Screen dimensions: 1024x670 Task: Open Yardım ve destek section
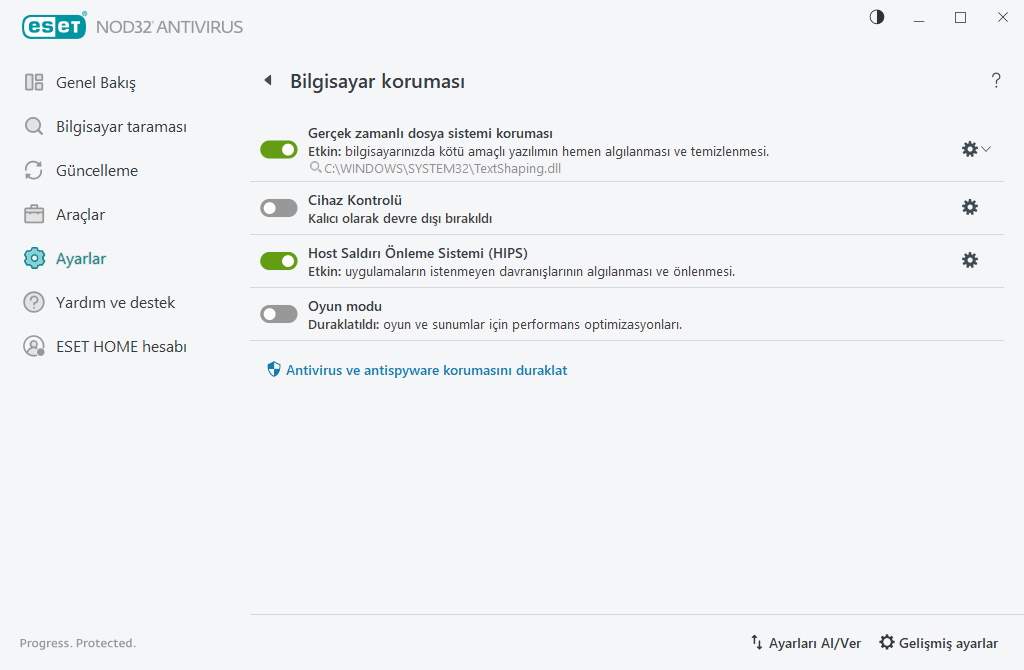(116, 302)
